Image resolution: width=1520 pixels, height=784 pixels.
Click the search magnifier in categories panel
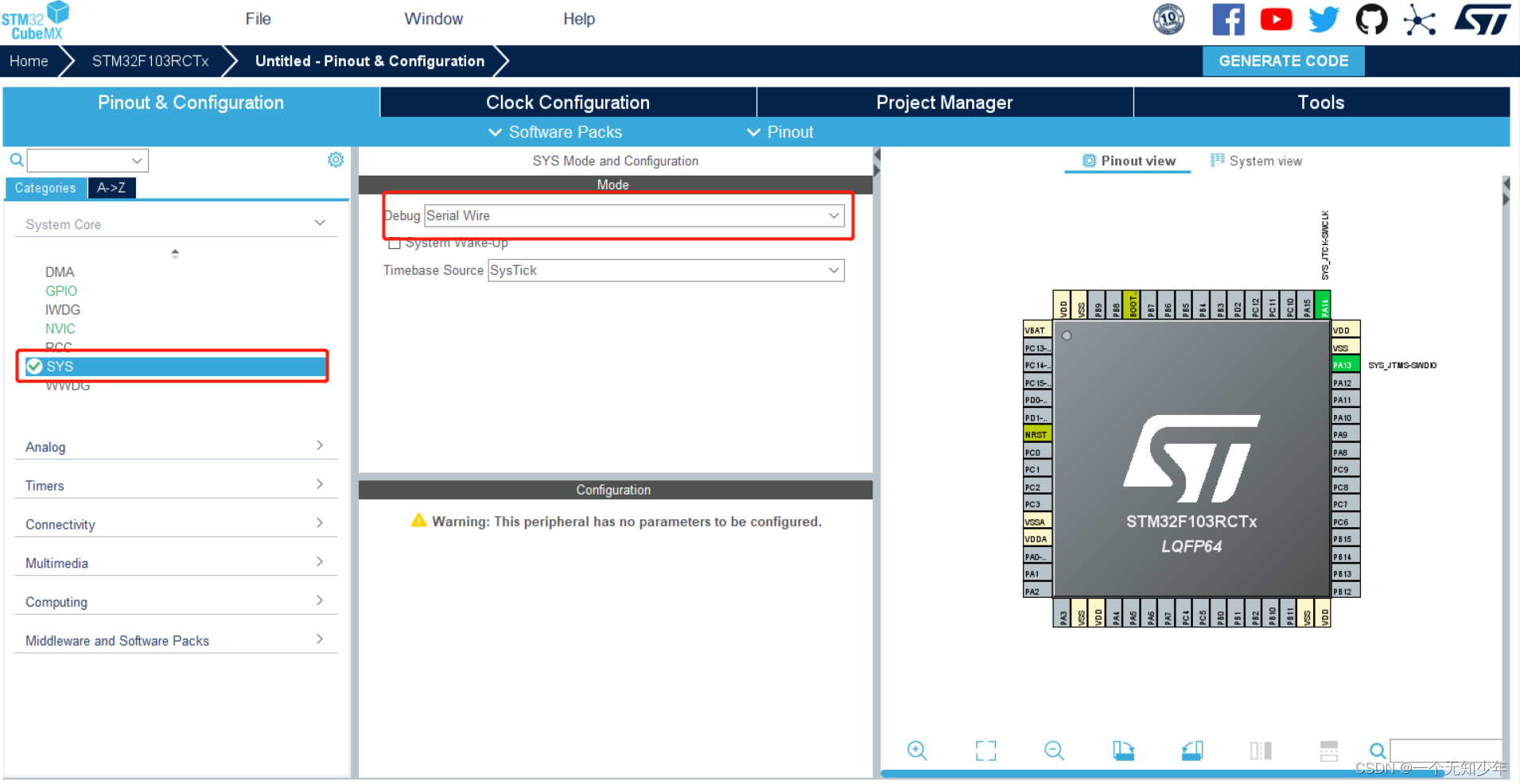[16, 161]
